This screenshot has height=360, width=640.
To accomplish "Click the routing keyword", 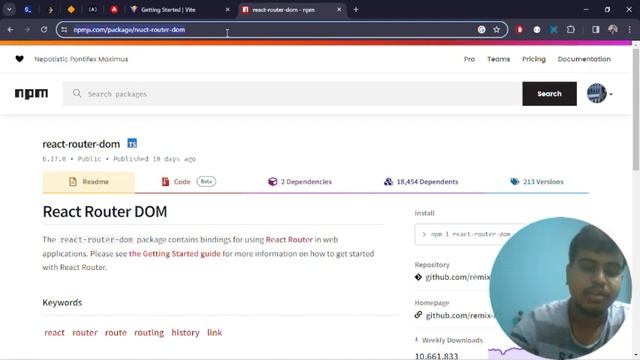I will click(x=149, y=333).
